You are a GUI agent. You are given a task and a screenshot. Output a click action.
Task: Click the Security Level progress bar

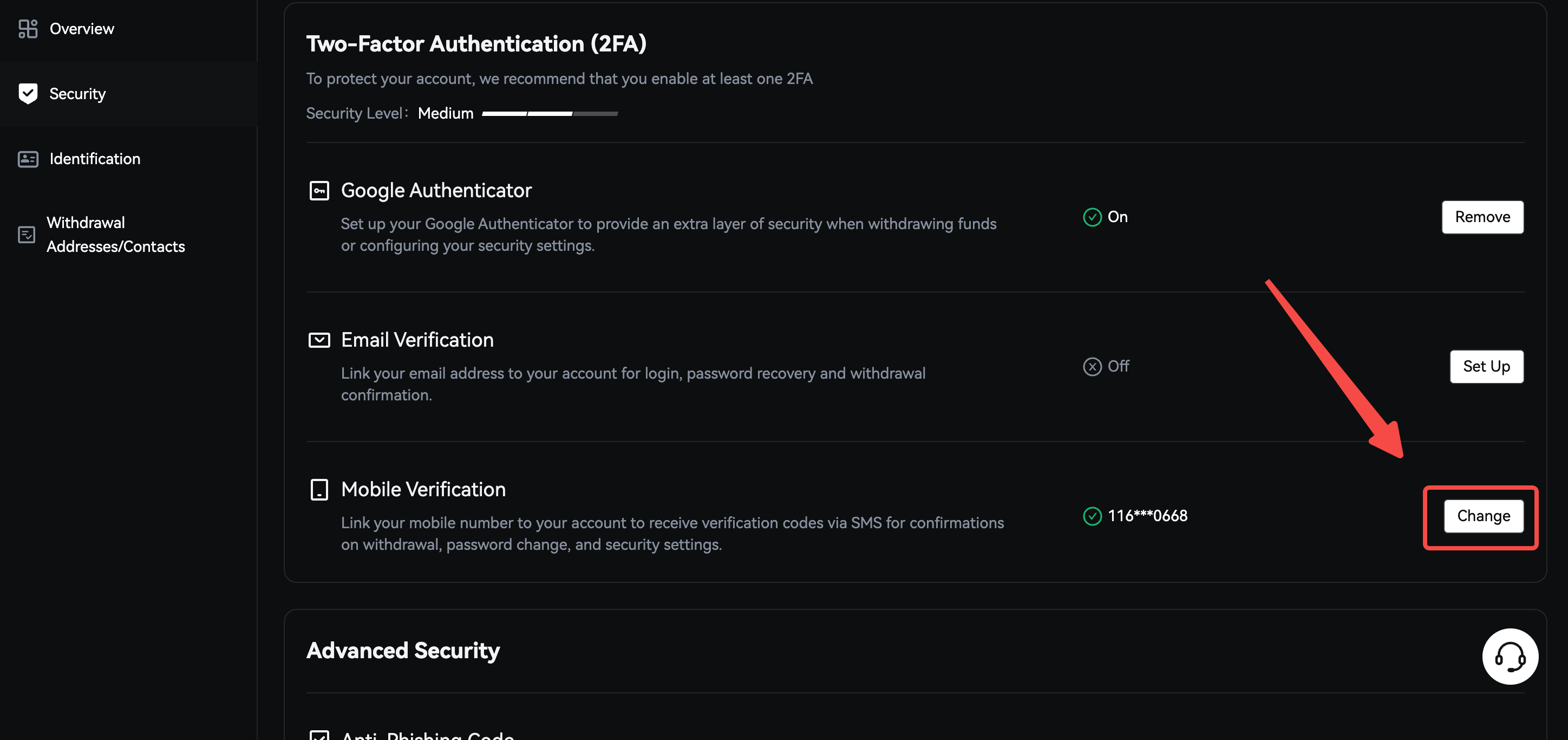[550, 114]
